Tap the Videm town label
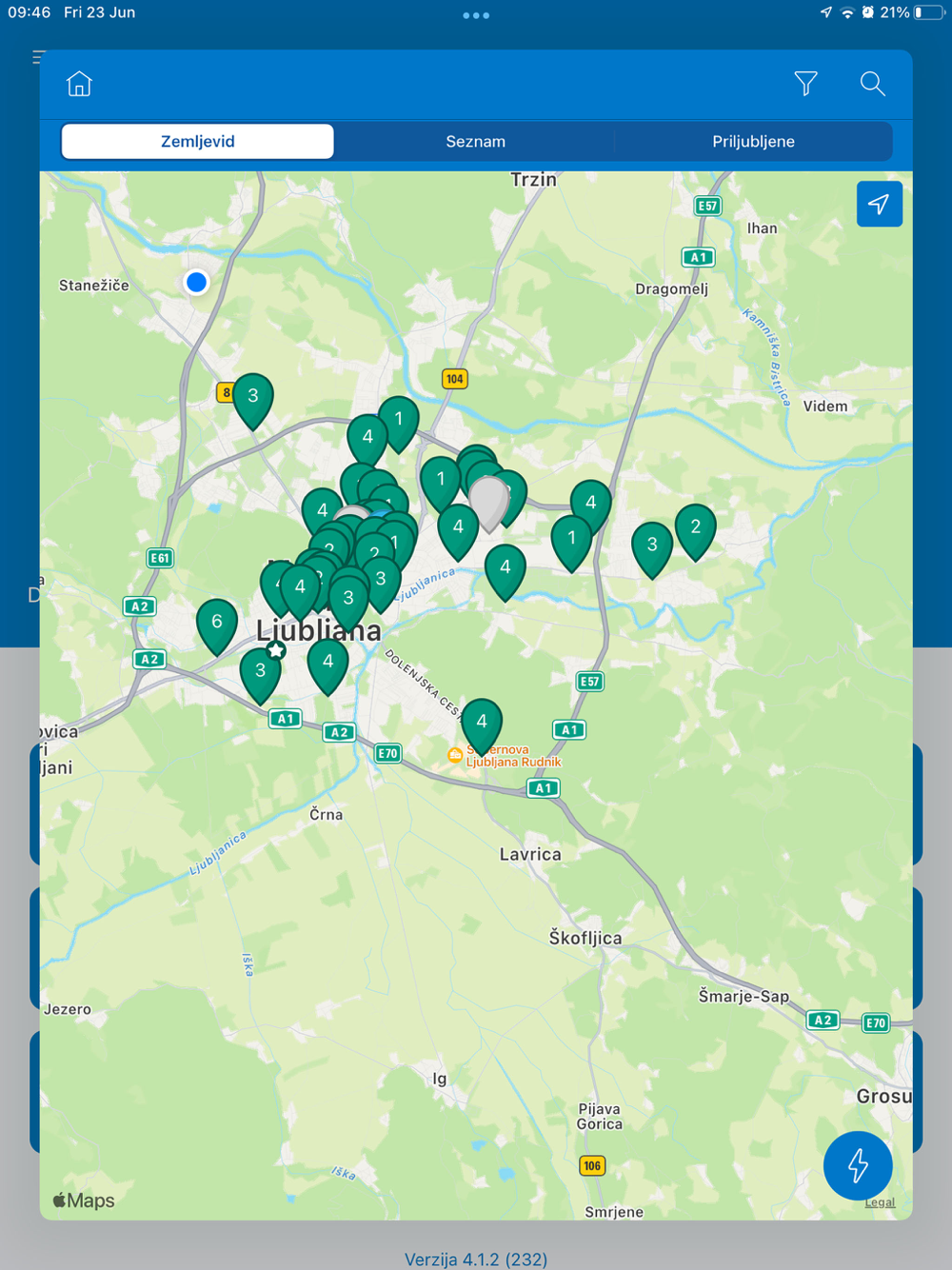Screen dimensions: 952x1270 [825, 407]
